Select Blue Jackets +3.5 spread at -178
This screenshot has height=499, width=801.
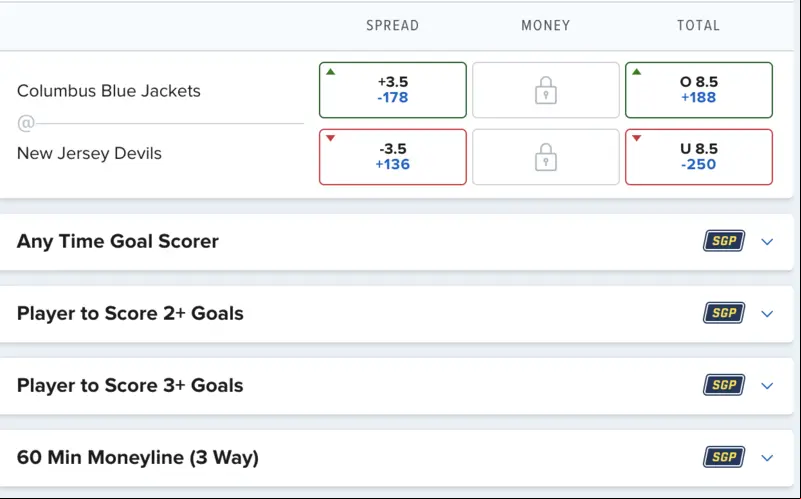[393, 90]
